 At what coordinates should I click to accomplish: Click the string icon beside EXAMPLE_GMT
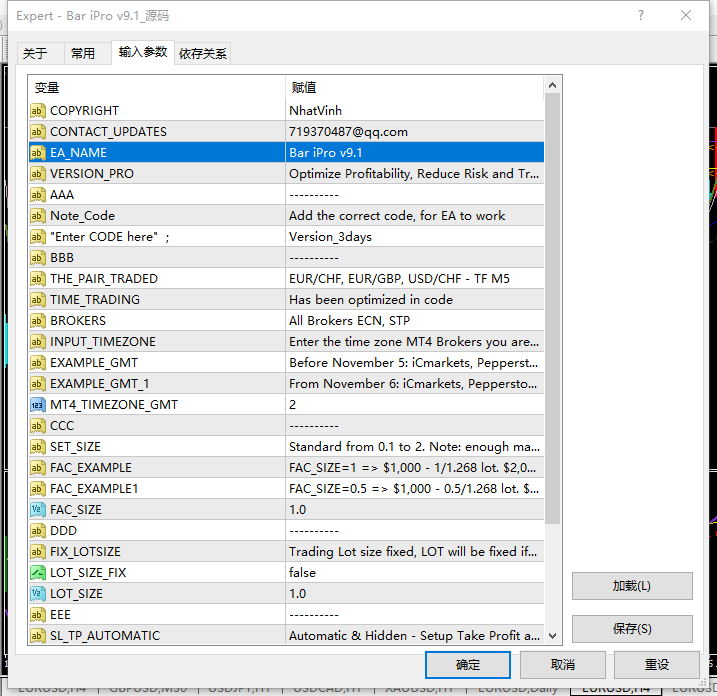coord(38,363)
